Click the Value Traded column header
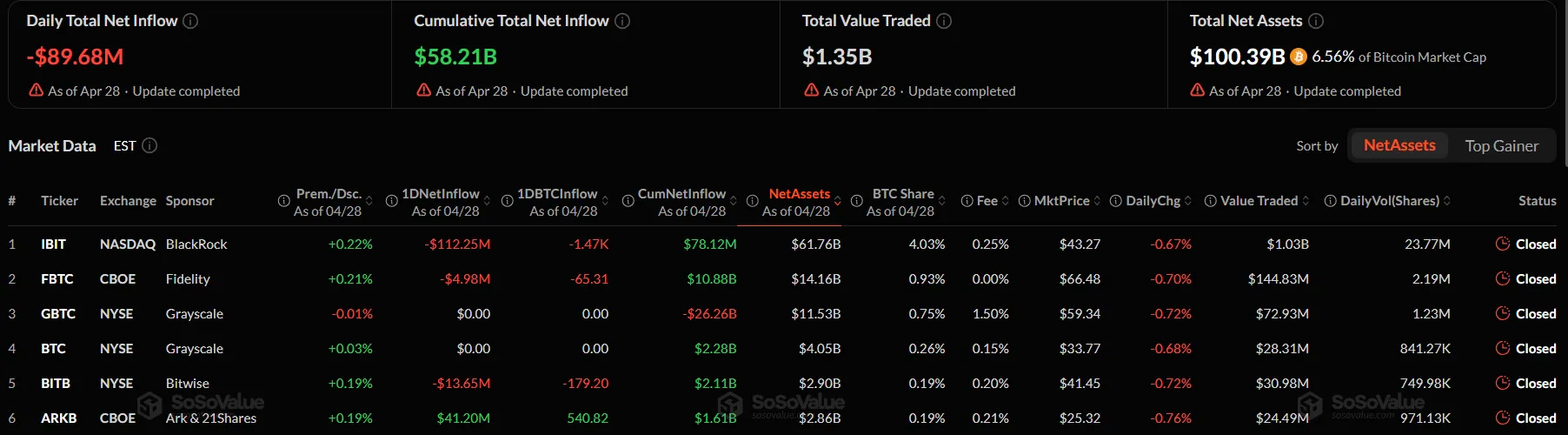The width and height of the screenshot is (1568, 435). click(x=1259, y=201)
